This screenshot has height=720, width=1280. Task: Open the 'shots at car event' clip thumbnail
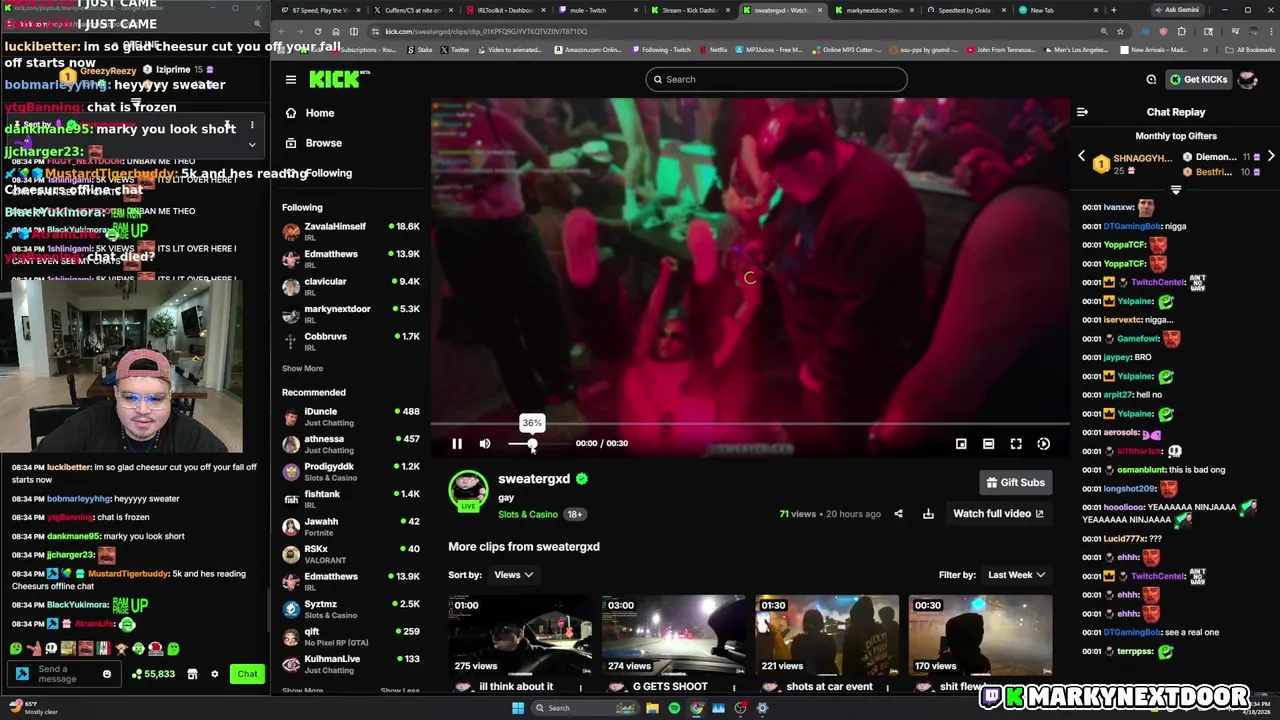[827, 636]
